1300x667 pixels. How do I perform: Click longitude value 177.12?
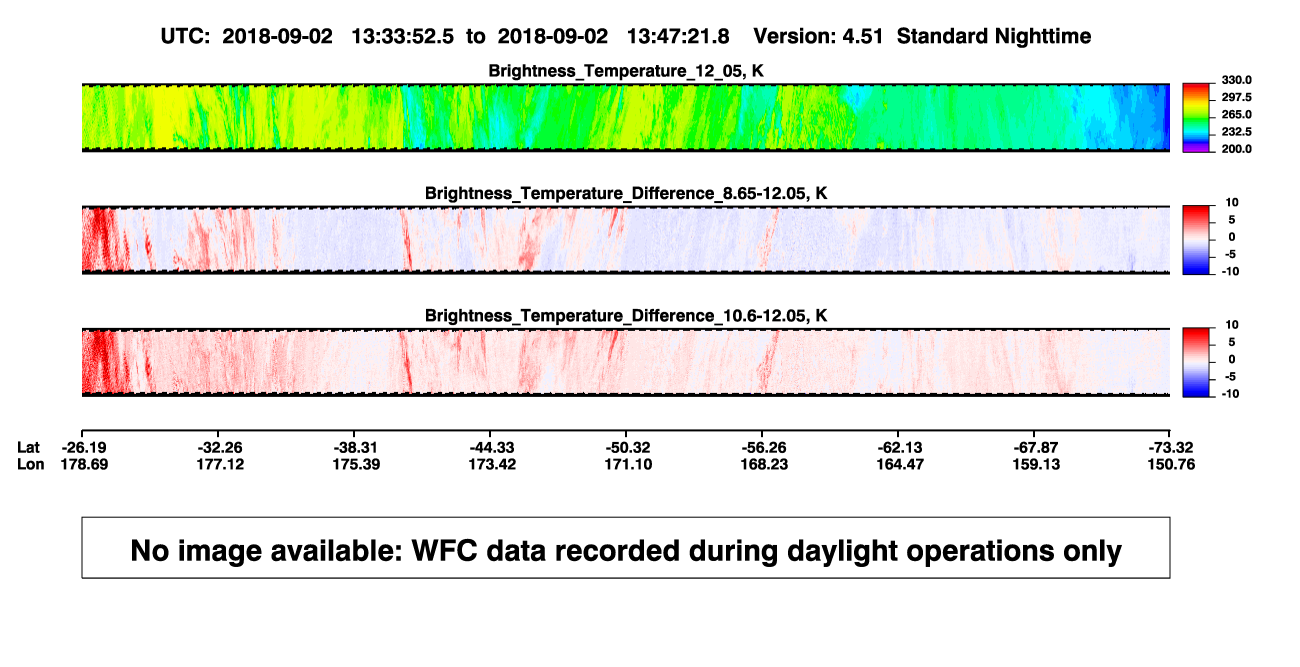220,464
